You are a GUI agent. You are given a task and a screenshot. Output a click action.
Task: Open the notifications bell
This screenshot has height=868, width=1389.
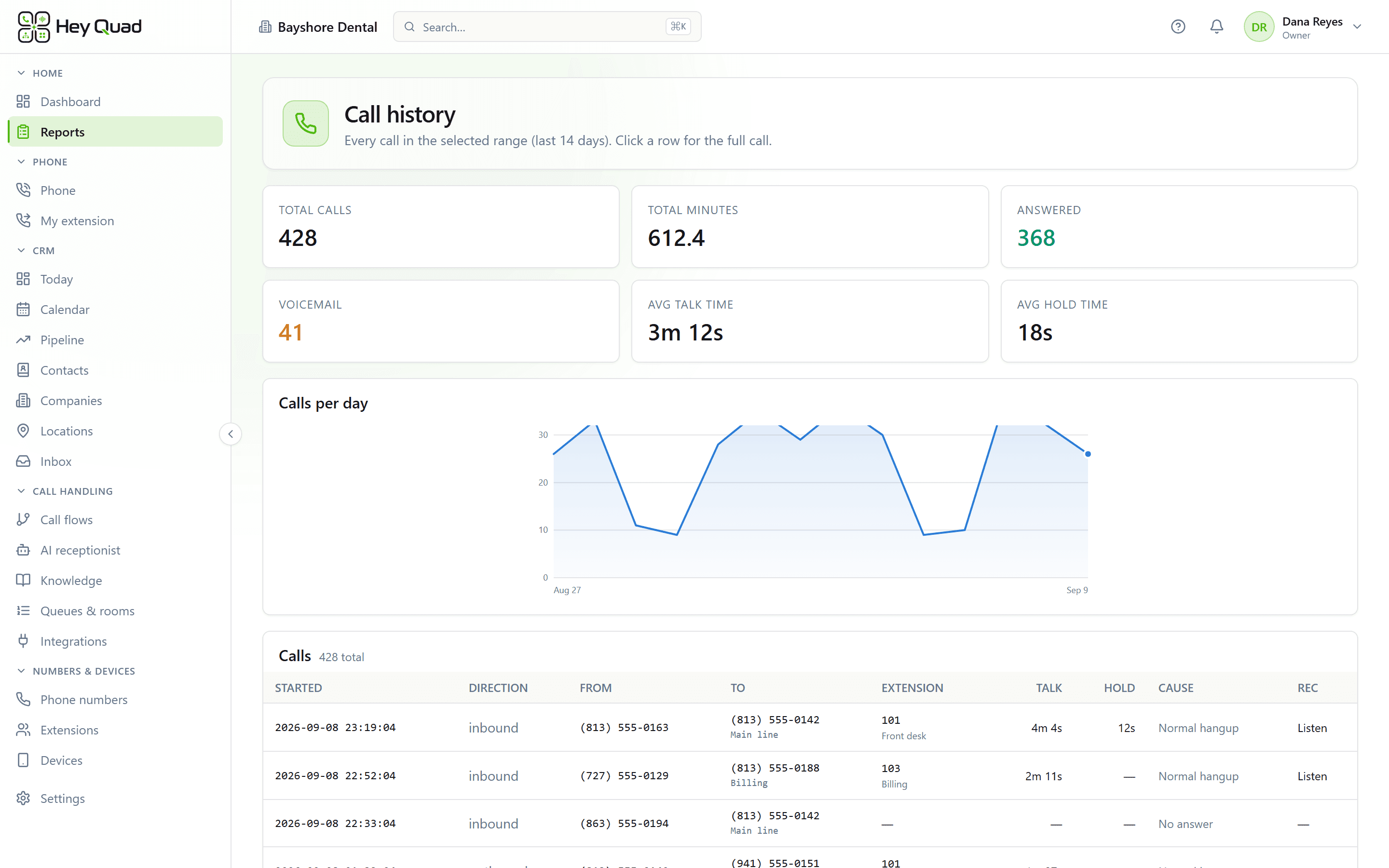coord(1216,27)
